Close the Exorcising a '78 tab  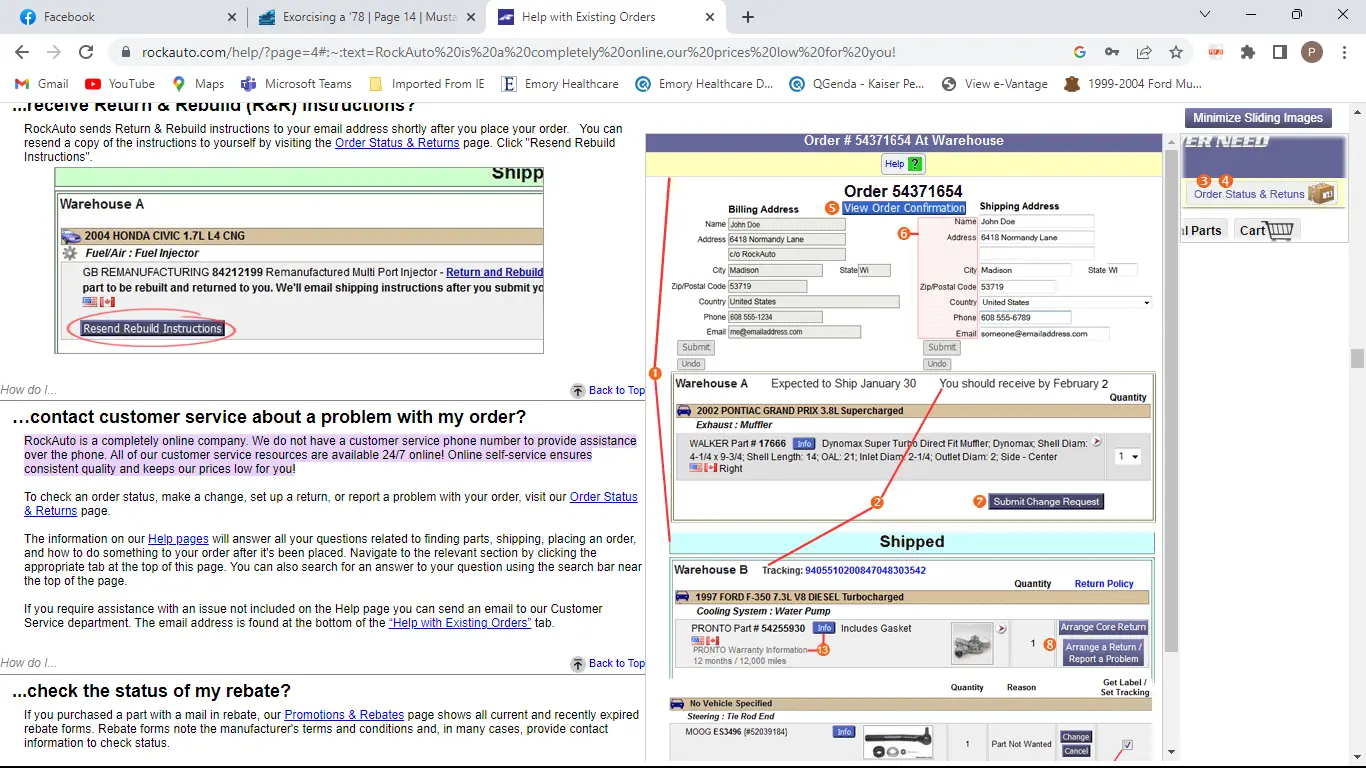471,17
